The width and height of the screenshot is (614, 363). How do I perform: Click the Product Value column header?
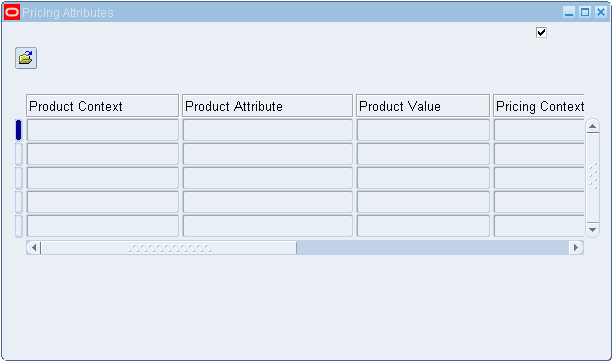click(423, 106)
